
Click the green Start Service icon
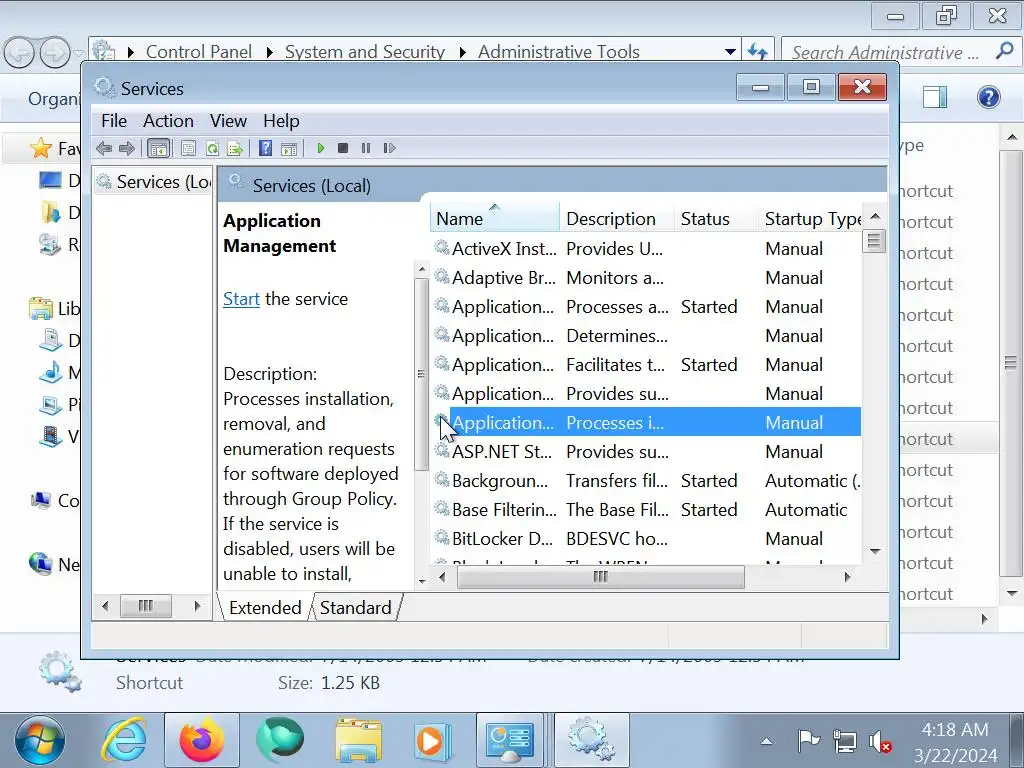(320, 148)
